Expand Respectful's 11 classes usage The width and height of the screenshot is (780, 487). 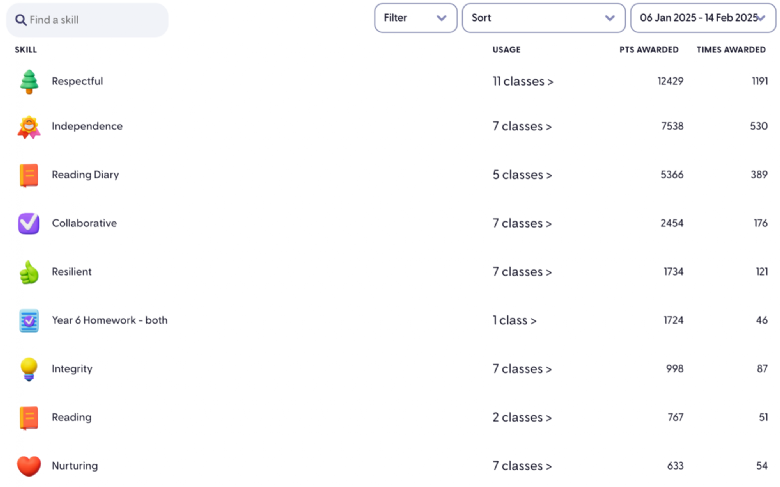click(x=523, y=81)
